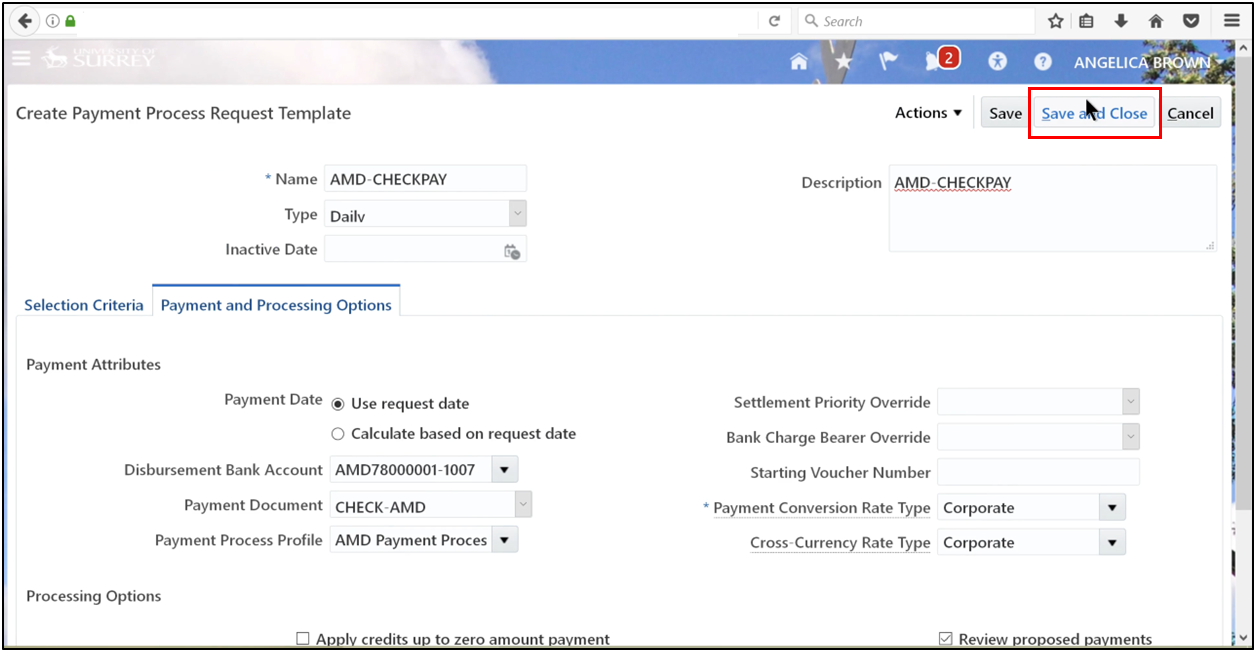
Task: Open Favorites using the star icon
Action: (x=843, y=61)
